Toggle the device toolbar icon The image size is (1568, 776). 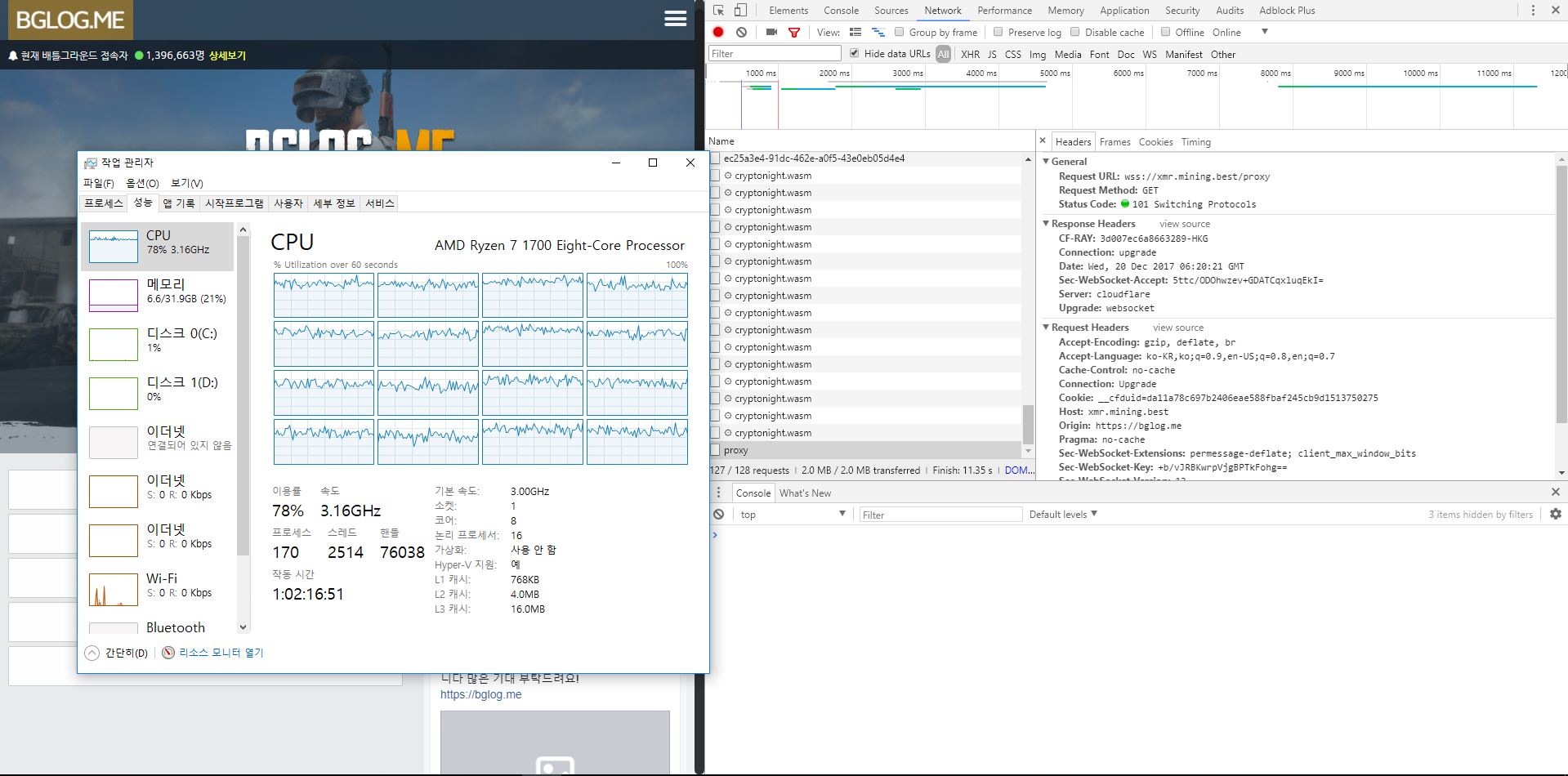click(740, 11)
